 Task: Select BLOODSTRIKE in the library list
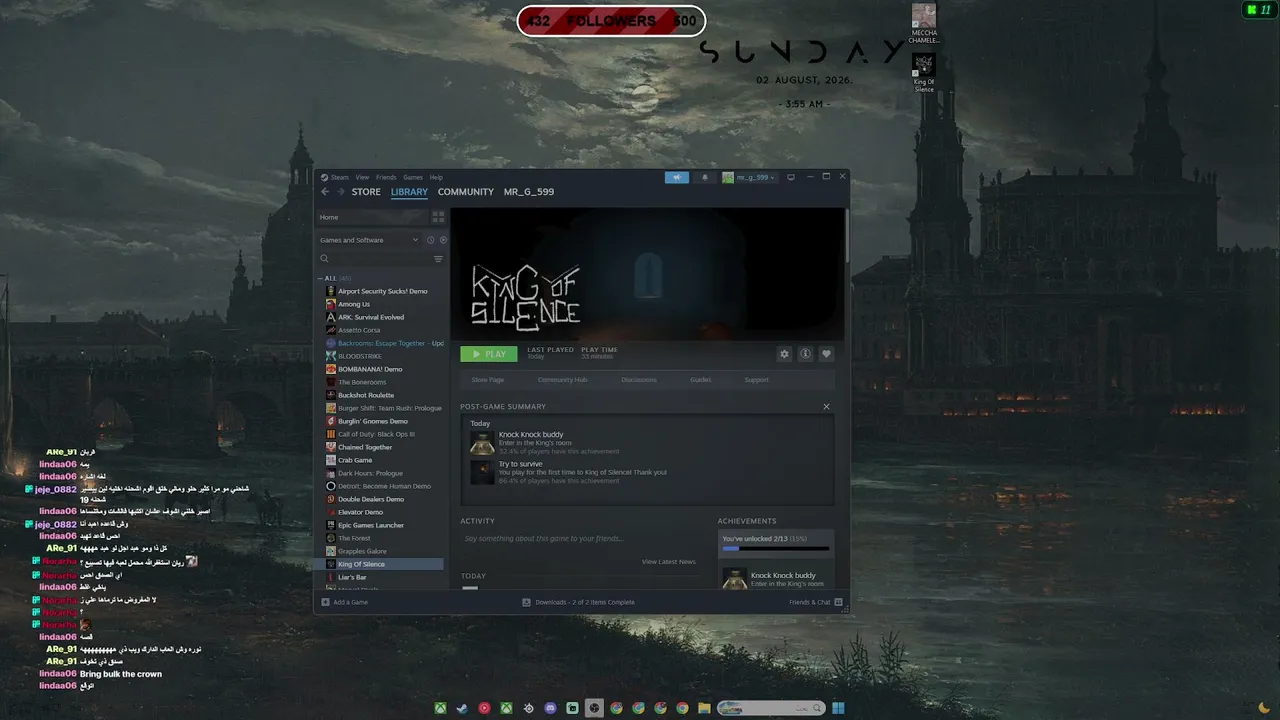[360, 356]
